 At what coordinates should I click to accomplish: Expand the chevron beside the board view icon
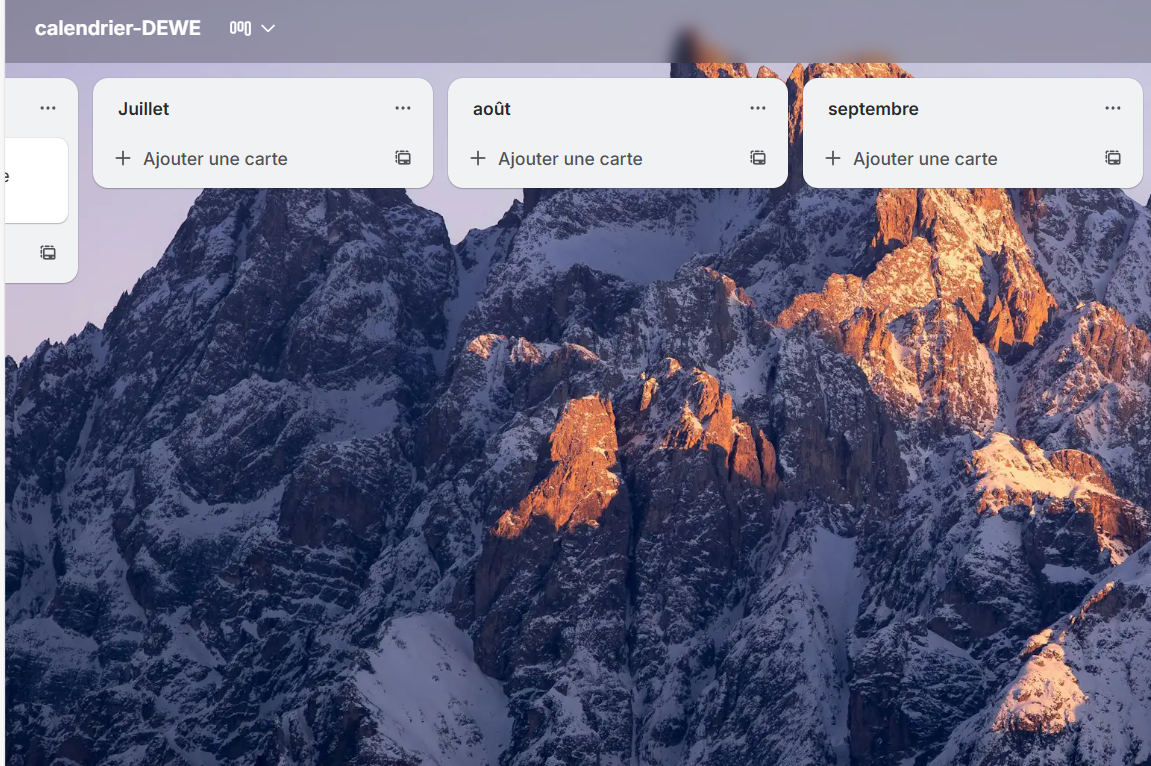coord(268,28)
